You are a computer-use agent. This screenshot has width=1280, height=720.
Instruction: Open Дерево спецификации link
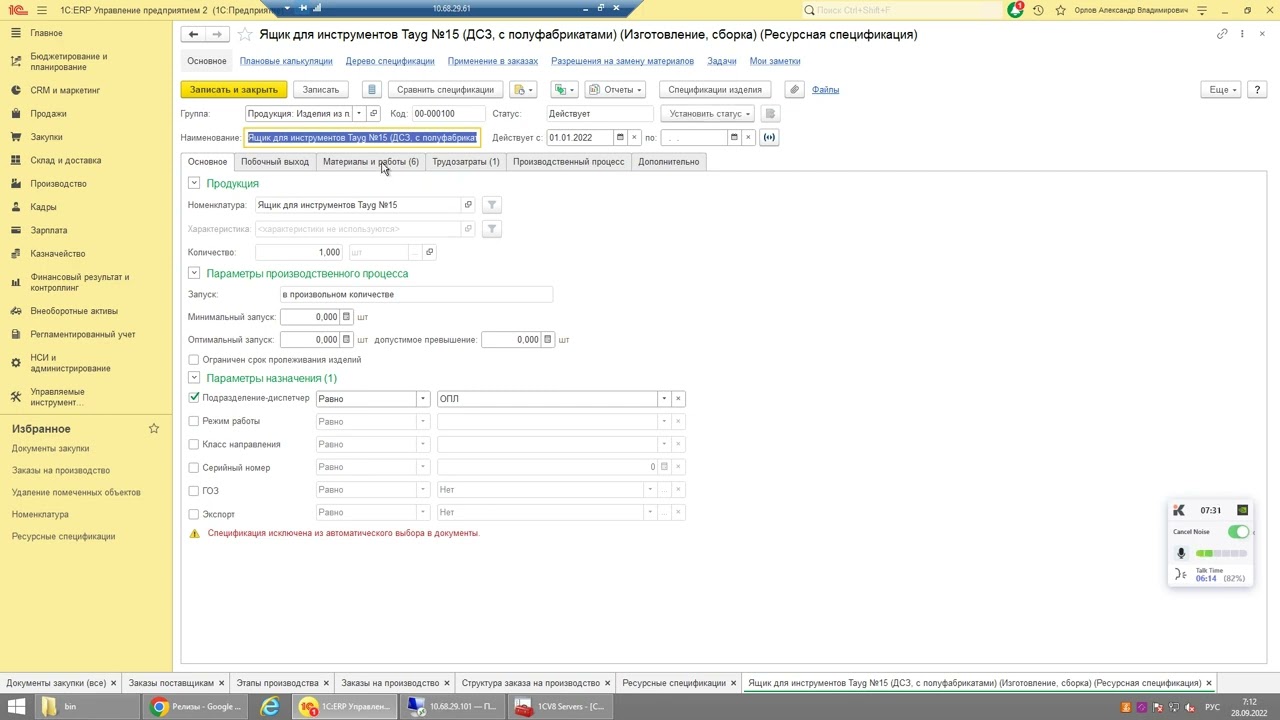pos(390,61)
